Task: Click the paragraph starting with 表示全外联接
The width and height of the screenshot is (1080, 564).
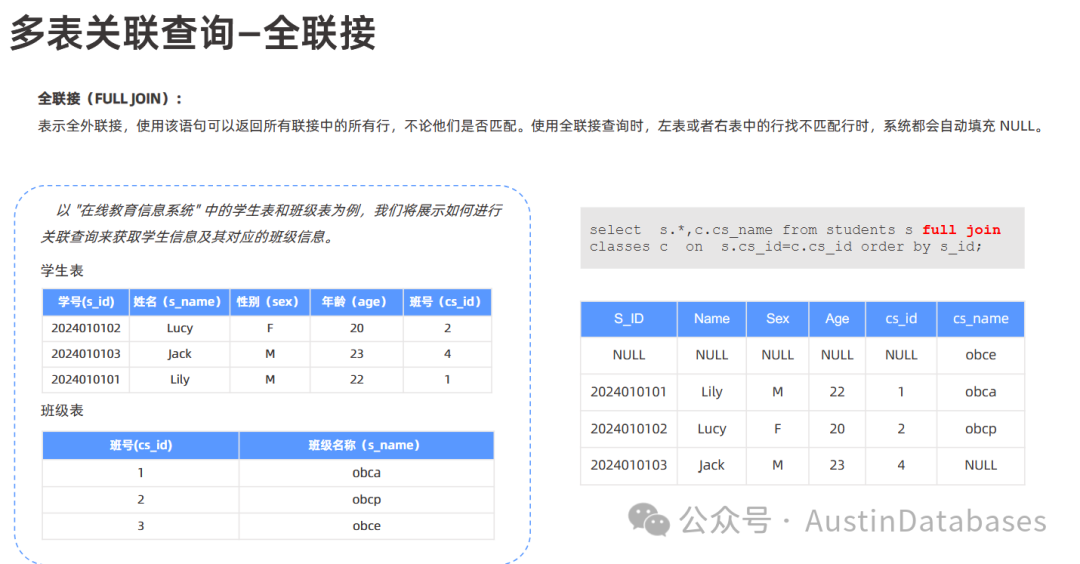Action: point(541,126)
